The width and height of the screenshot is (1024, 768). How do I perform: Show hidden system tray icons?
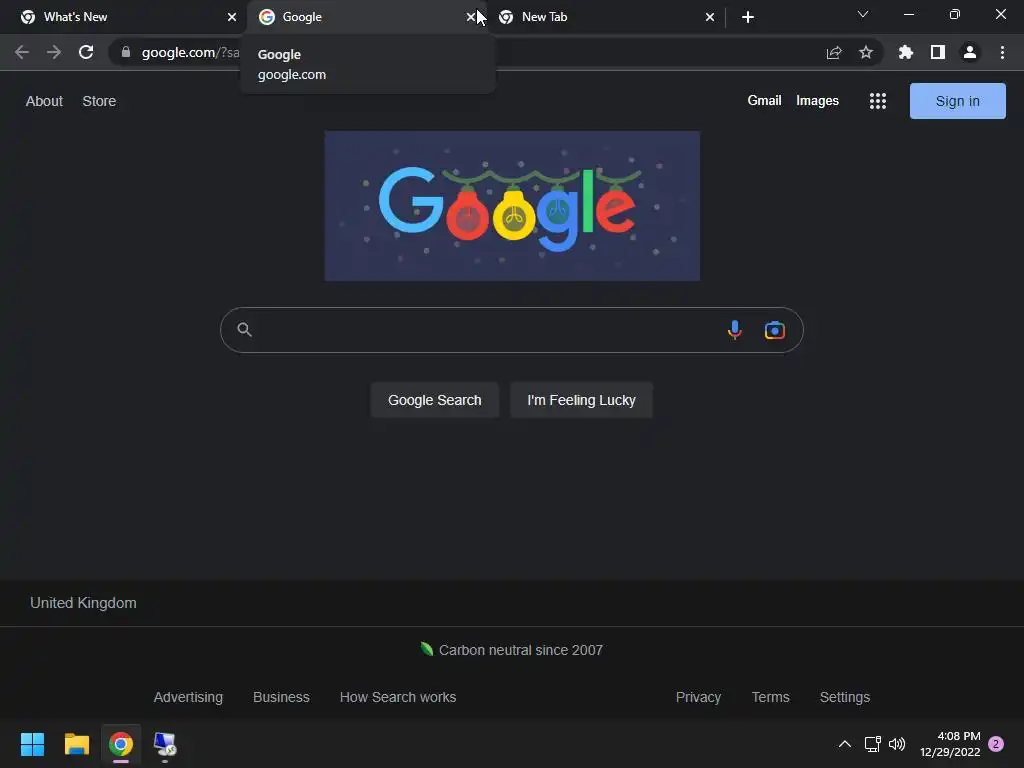coord(844,744)
